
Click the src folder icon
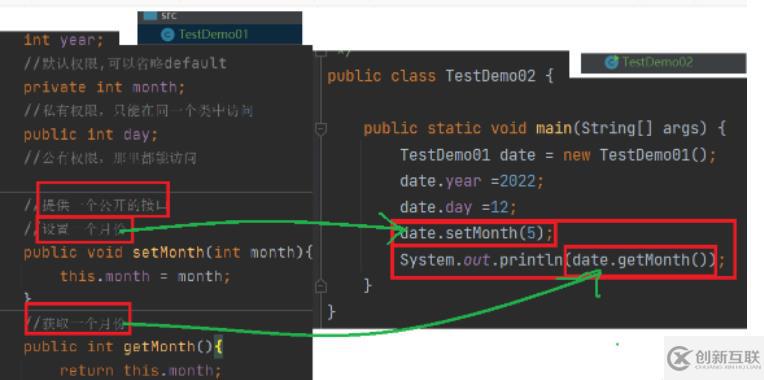tap(151, 16)
